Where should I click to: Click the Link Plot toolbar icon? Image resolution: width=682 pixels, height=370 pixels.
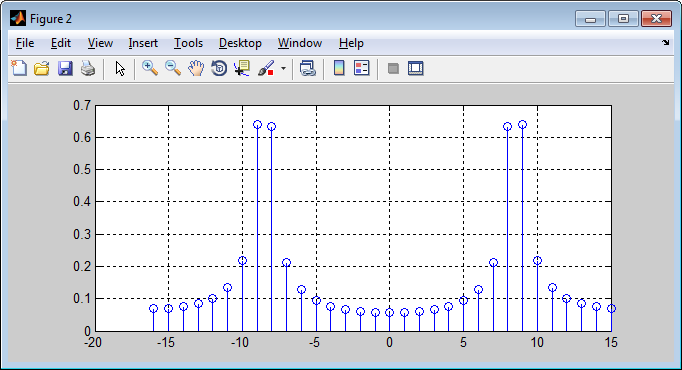click(308, 68)
